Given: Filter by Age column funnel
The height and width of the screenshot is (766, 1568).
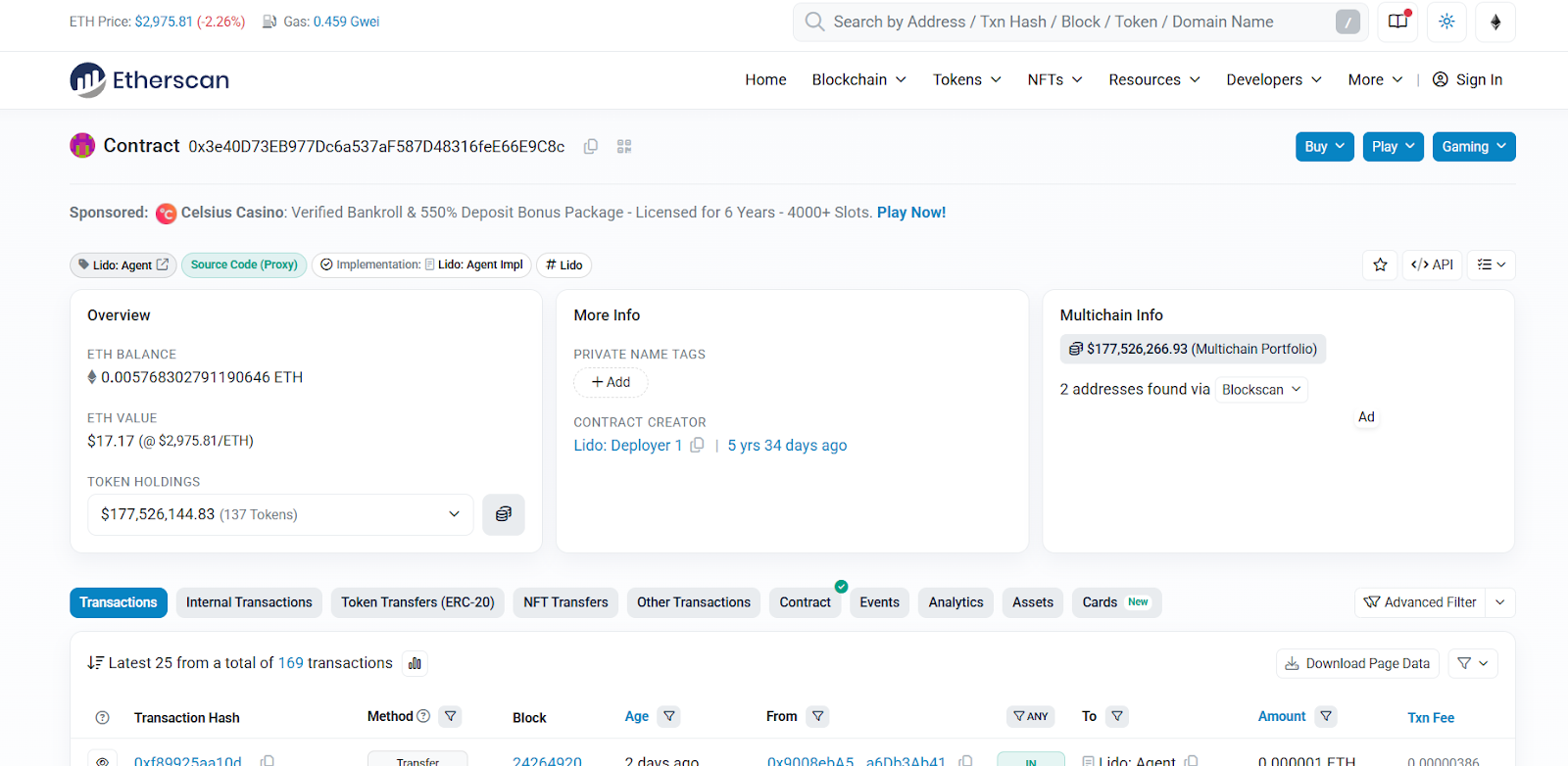Looking at the screenshot, I should point(669,716).
